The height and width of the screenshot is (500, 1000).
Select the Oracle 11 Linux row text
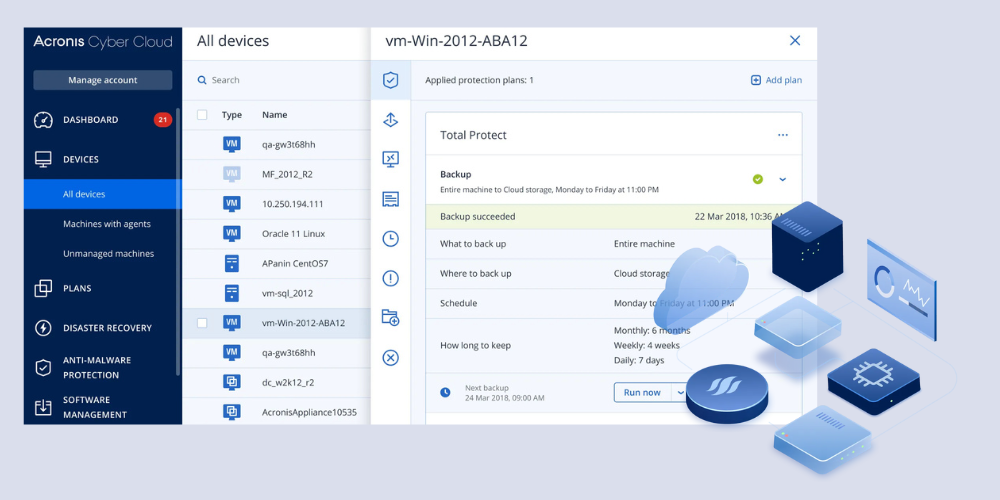click(293, 233)
